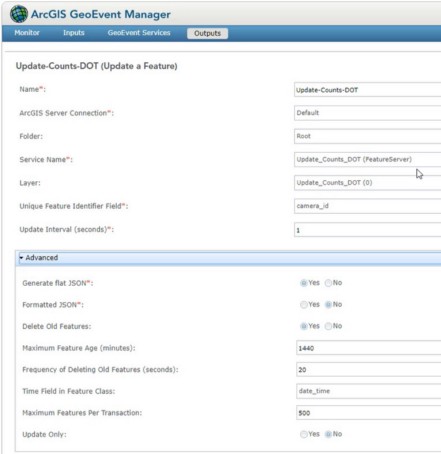Image resolution: width=441 pixels, height=454 pixels.
Task: Click the Time Field in Feature Class label
Action: click(x=69, y=391)
